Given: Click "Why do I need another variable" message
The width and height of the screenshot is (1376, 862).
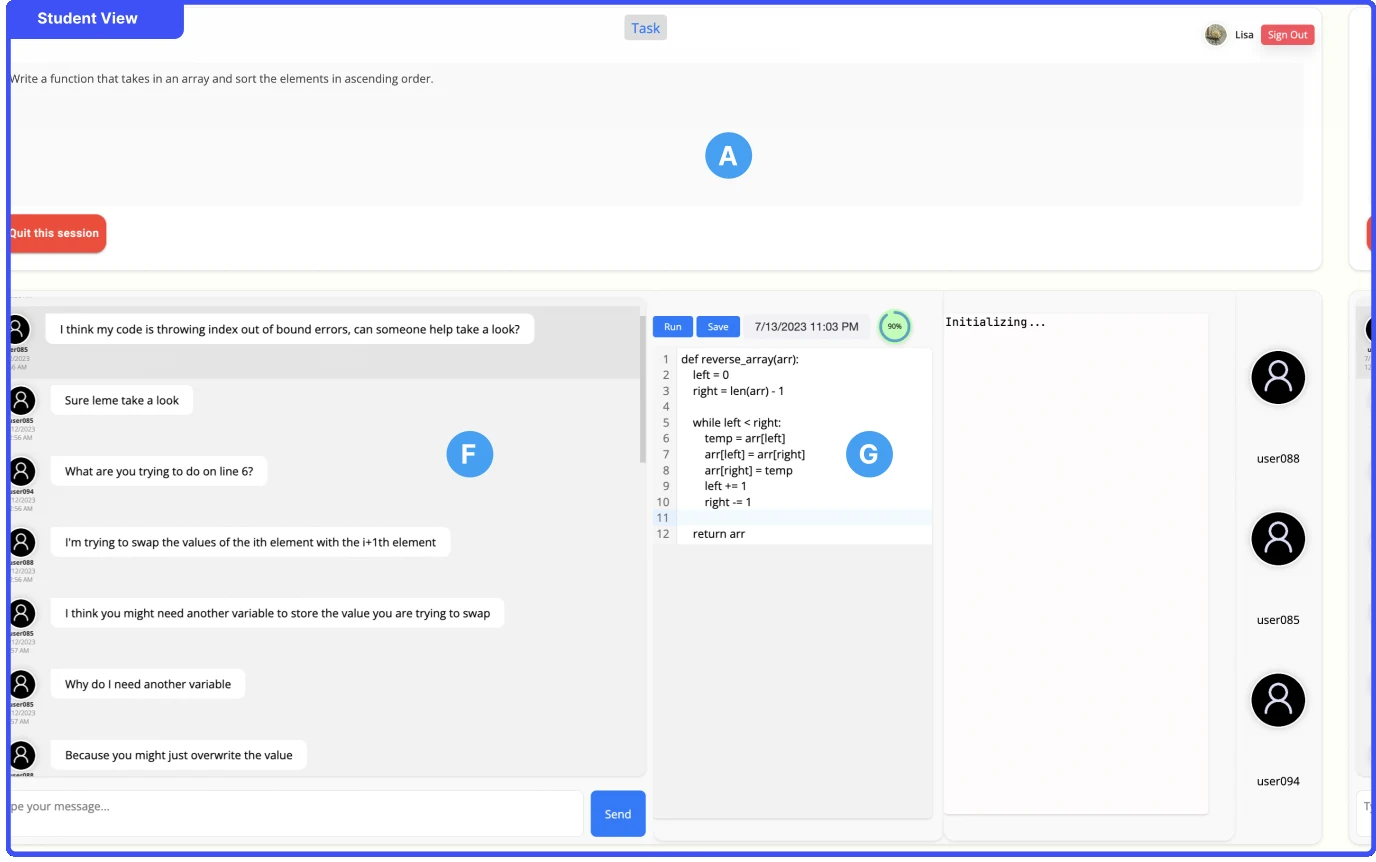Looking at the screenshot, I should pos(148,684).
